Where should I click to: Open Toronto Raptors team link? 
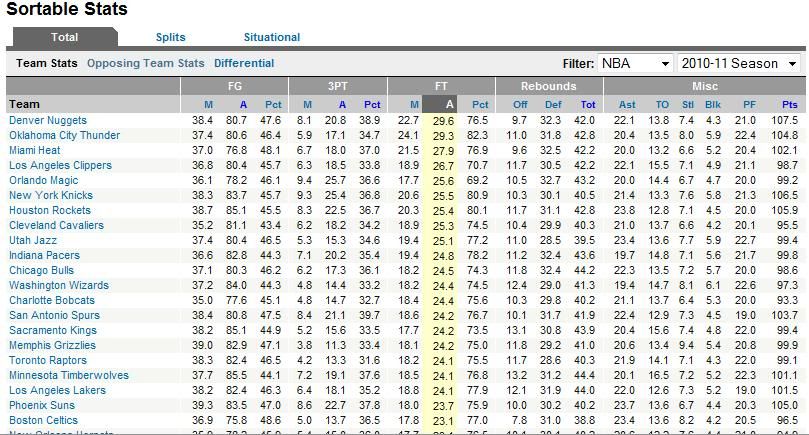[x=48, y=360]
